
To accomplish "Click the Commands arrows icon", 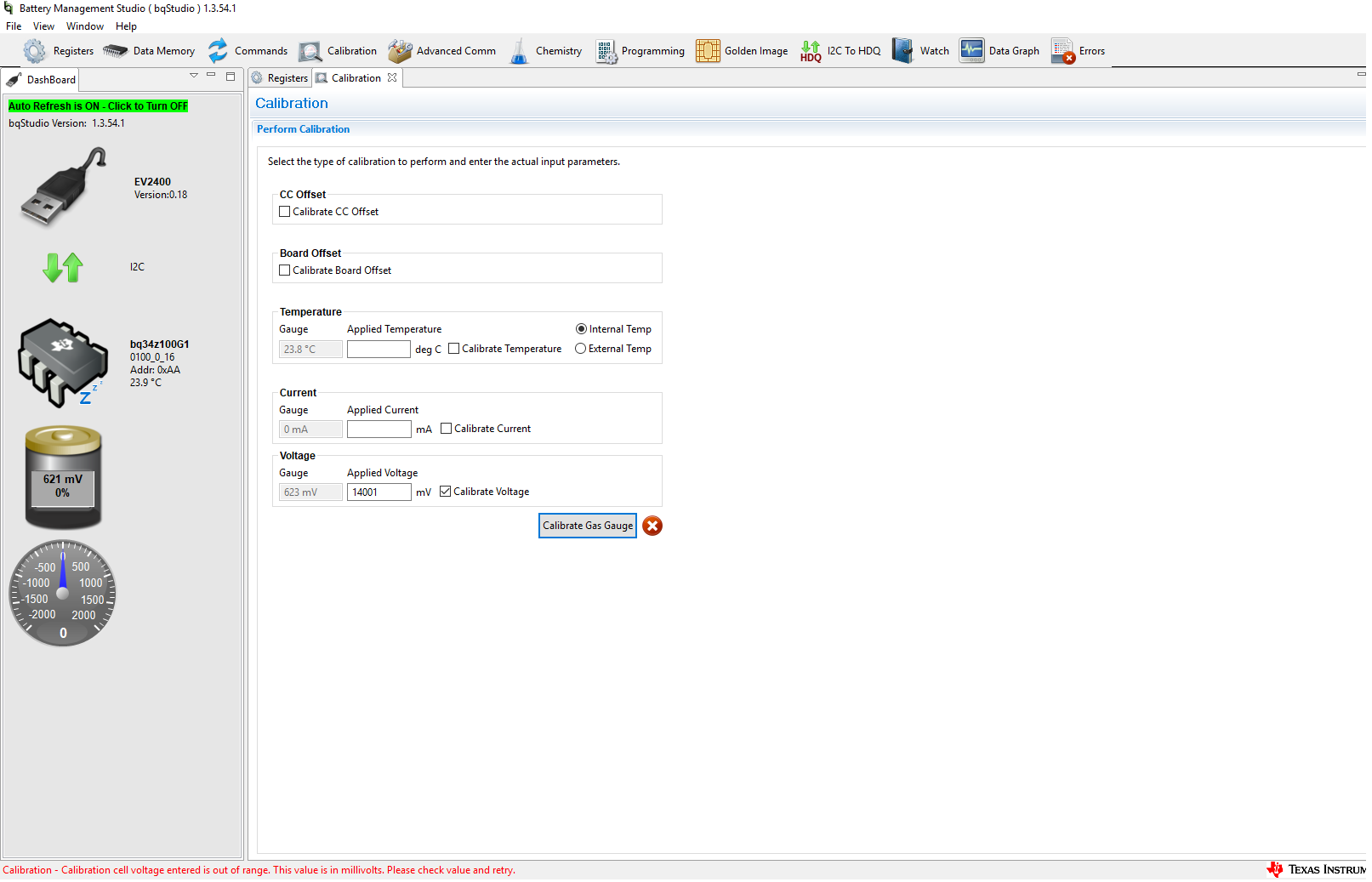I will (219, 50).
